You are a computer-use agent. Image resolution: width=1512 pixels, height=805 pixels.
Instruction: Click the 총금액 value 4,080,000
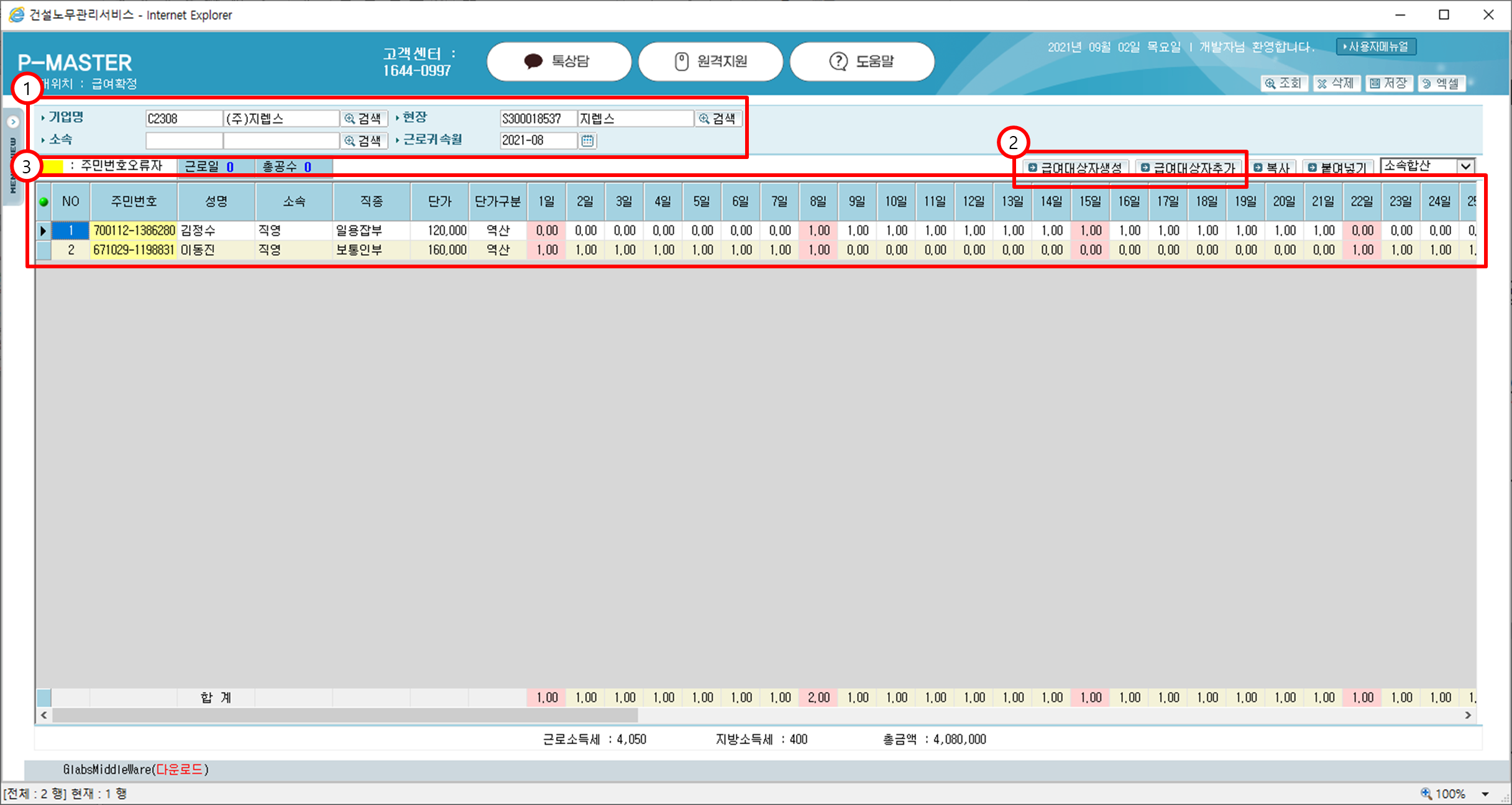[x=960, y=740]
